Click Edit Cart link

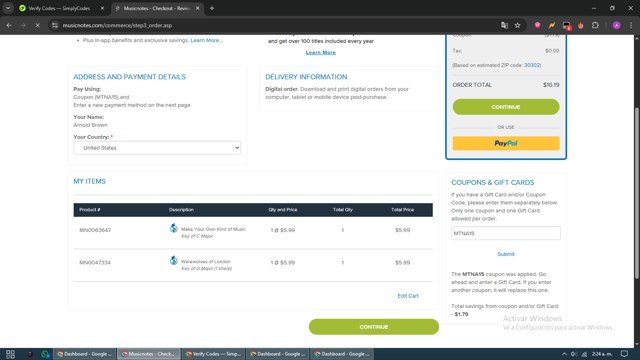coord(408,296)
